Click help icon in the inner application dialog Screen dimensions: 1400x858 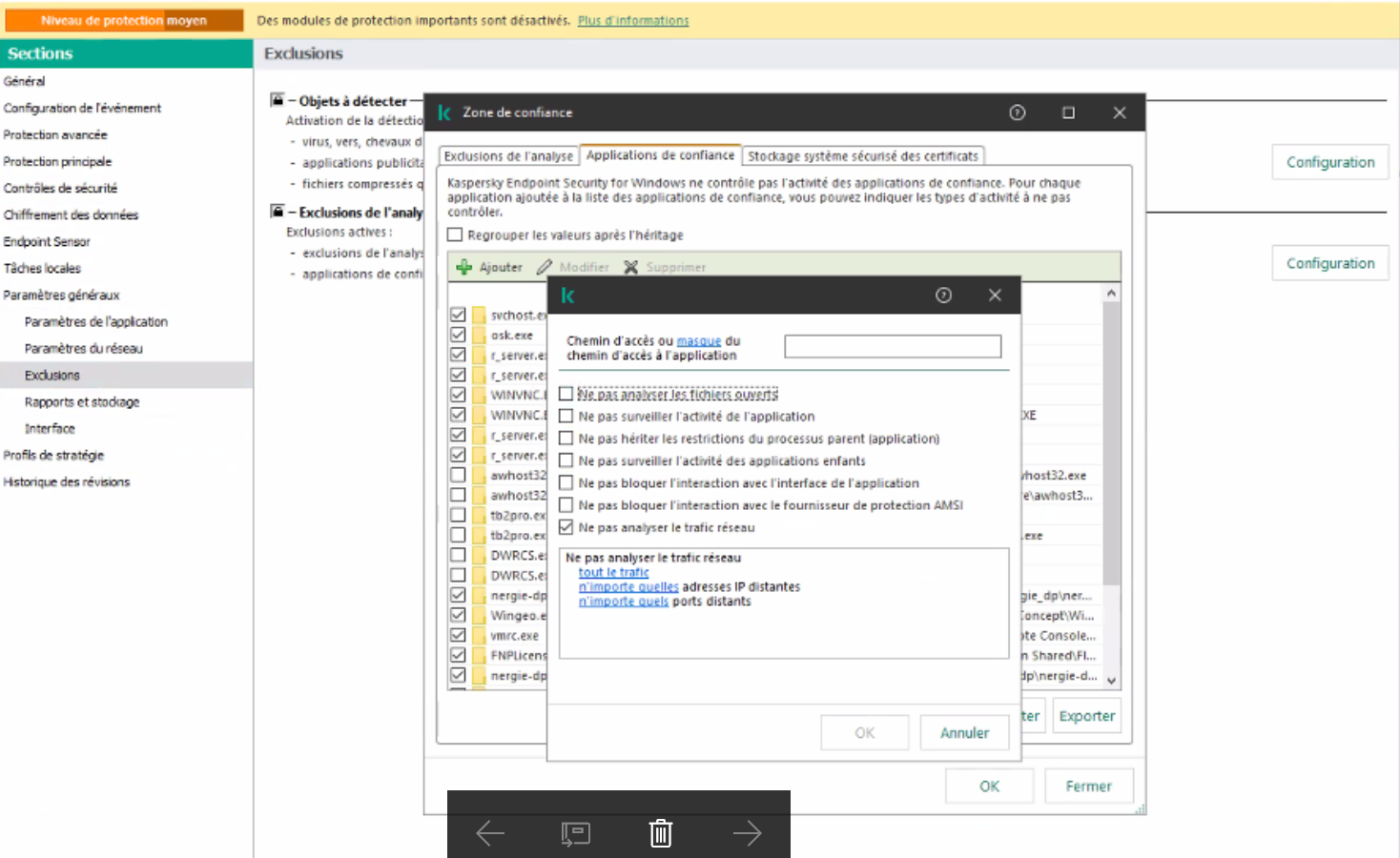943,296
